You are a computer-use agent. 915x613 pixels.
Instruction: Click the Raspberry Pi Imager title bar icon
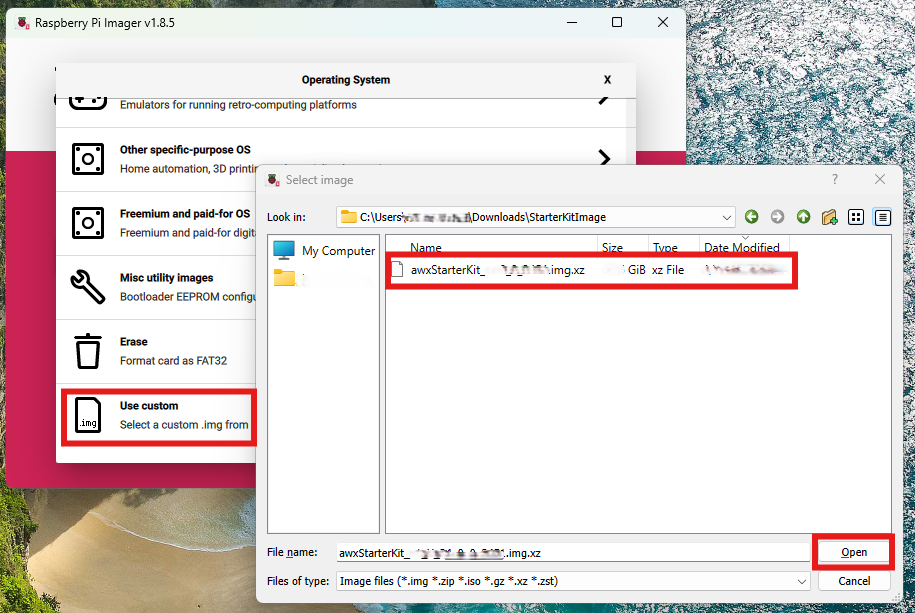tap(23, 23)
